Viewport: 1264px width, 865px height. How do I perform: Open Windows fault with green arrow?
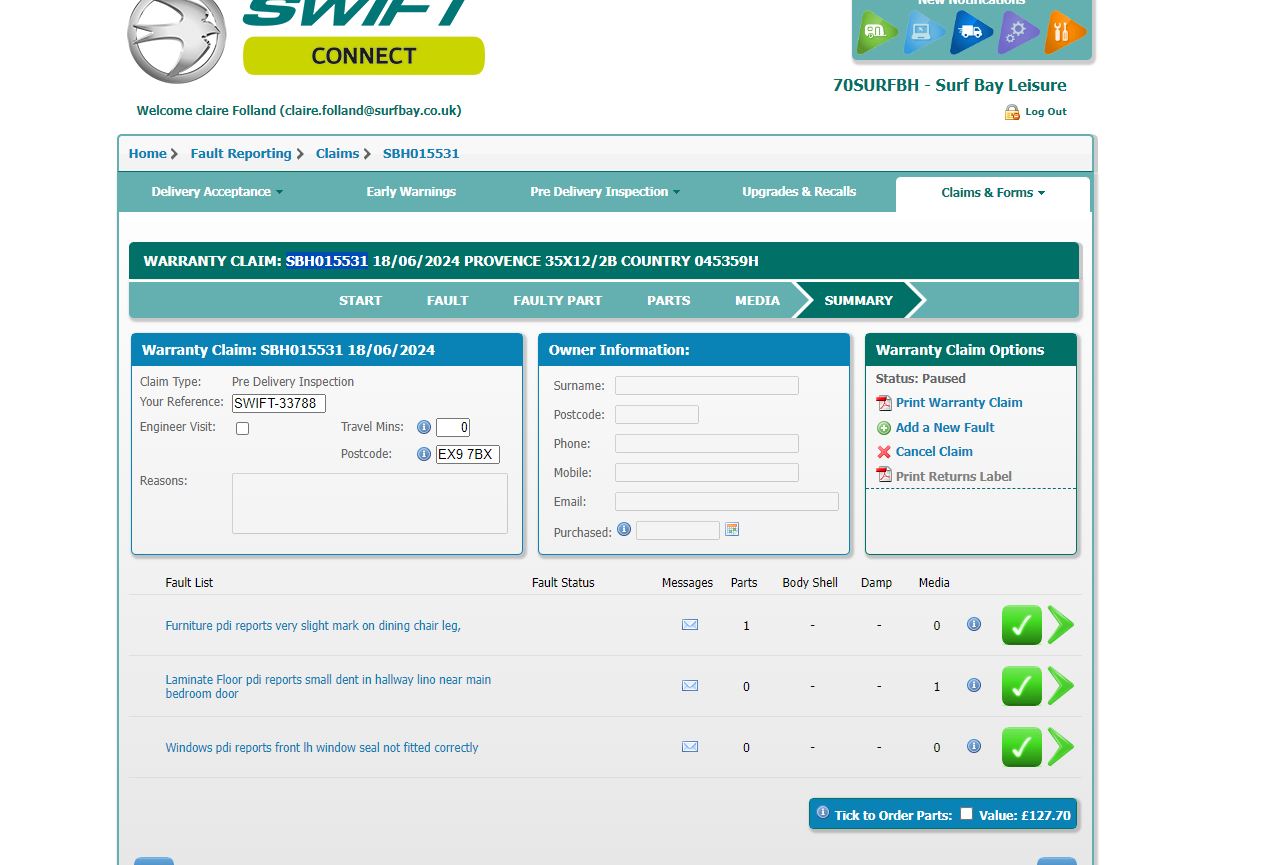pos(1061,747)
